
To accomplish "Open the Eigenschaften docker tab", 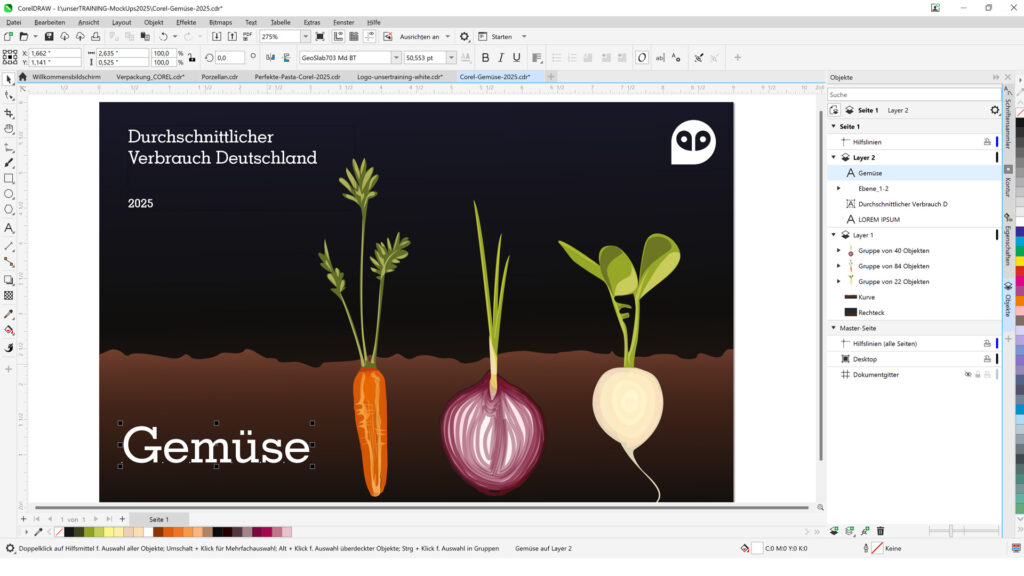I will coord(1008,240).
